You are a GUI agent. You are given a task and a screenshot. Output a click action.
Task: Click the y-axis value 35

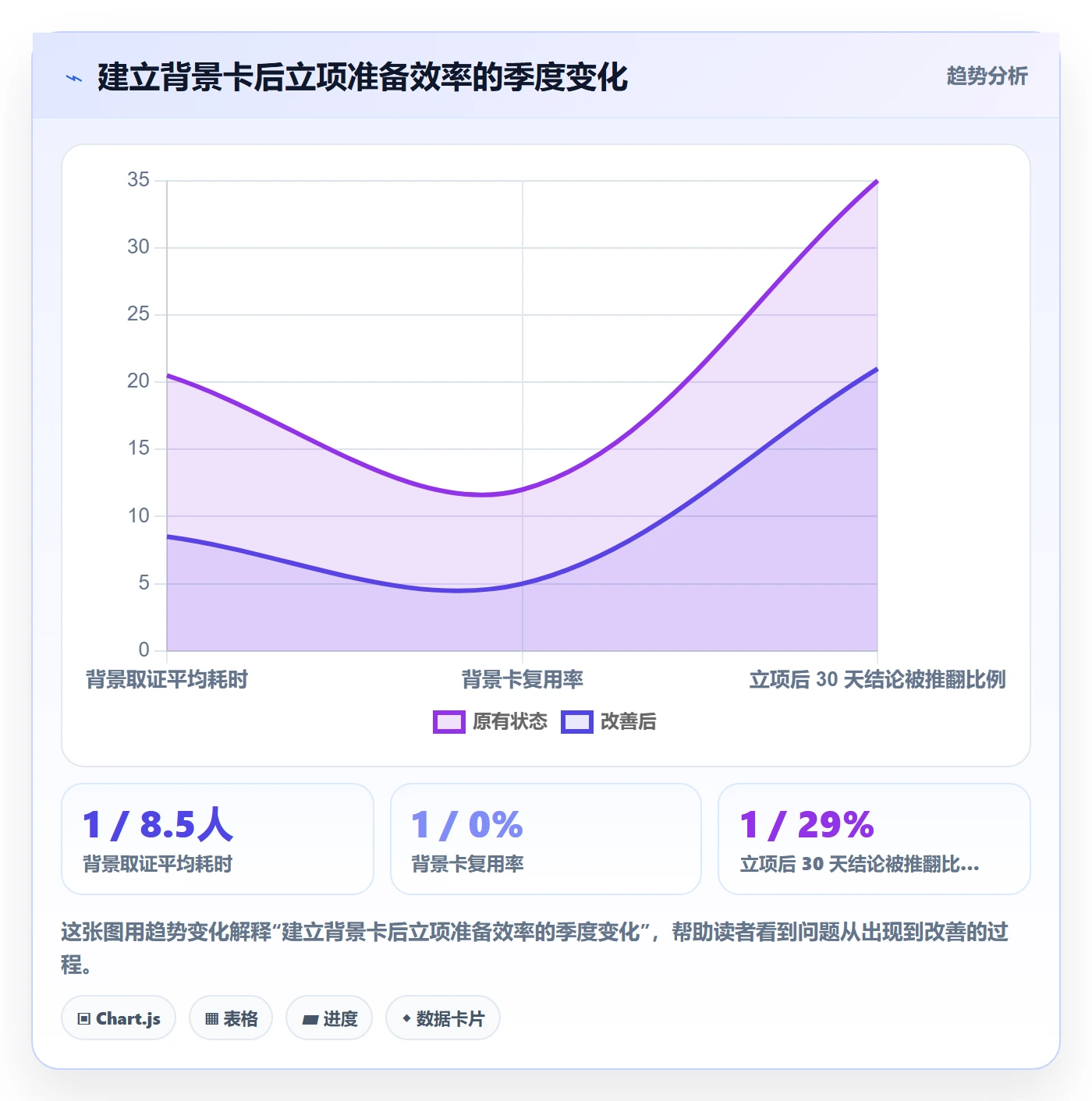point(138,180)
